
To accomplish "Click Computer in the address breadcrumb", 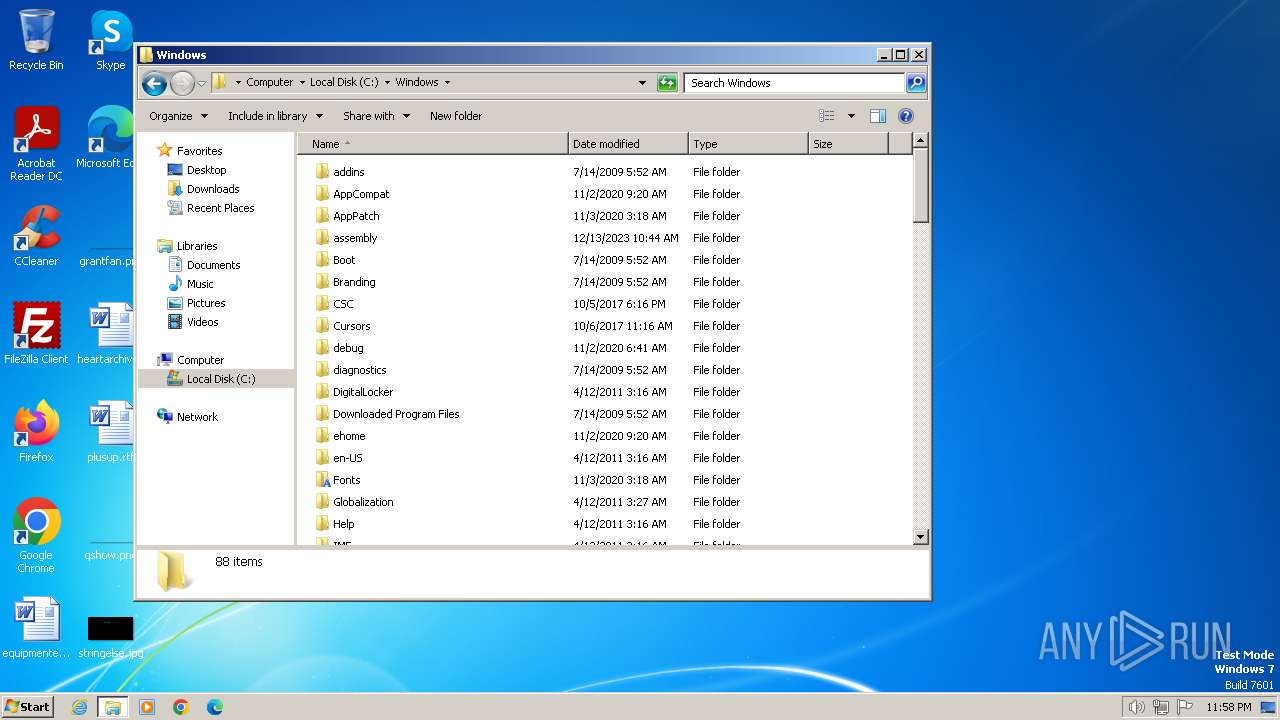I will click(270, 83).
